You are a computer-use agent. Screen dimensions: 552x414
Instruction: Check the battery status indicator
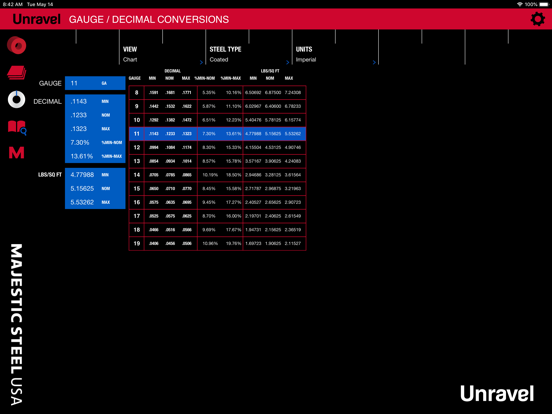coord(544,4)
